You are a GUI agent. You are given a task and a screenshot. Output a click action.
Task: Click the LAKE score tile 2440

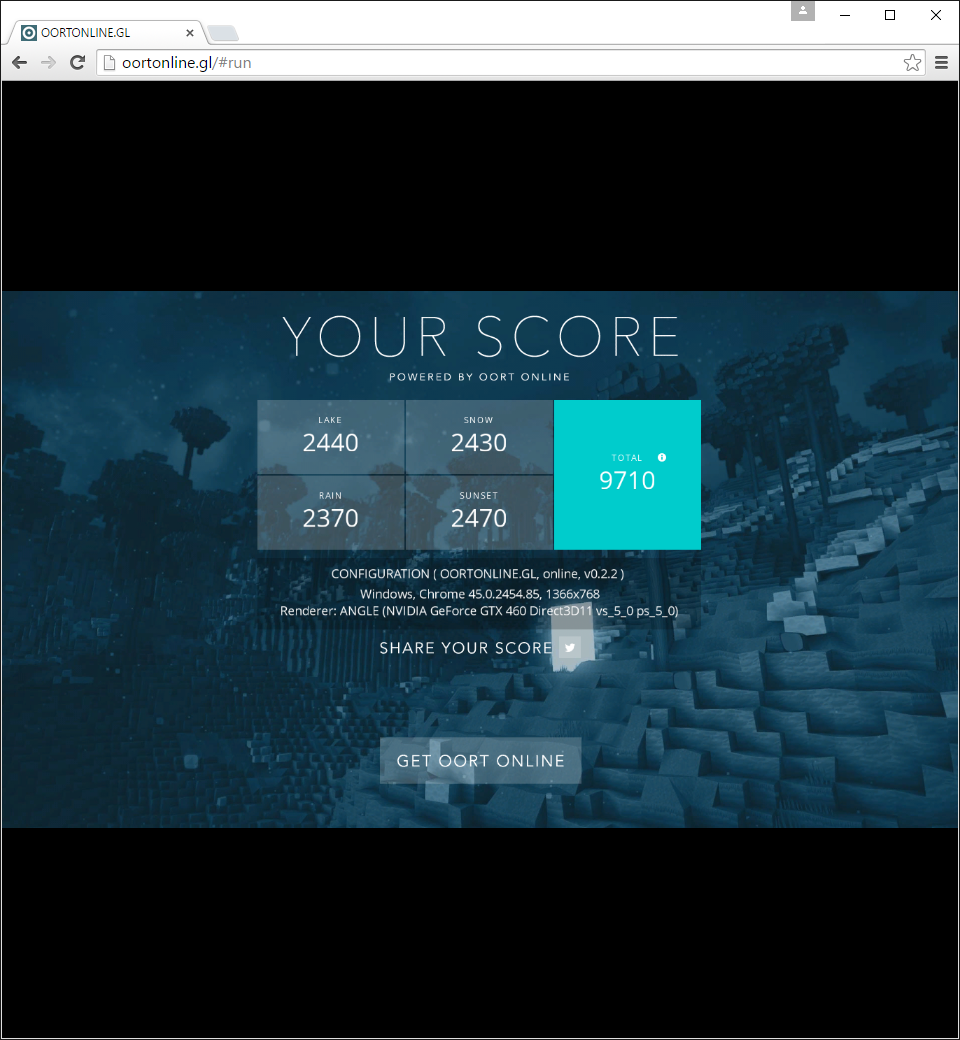(x=330, y=436)
